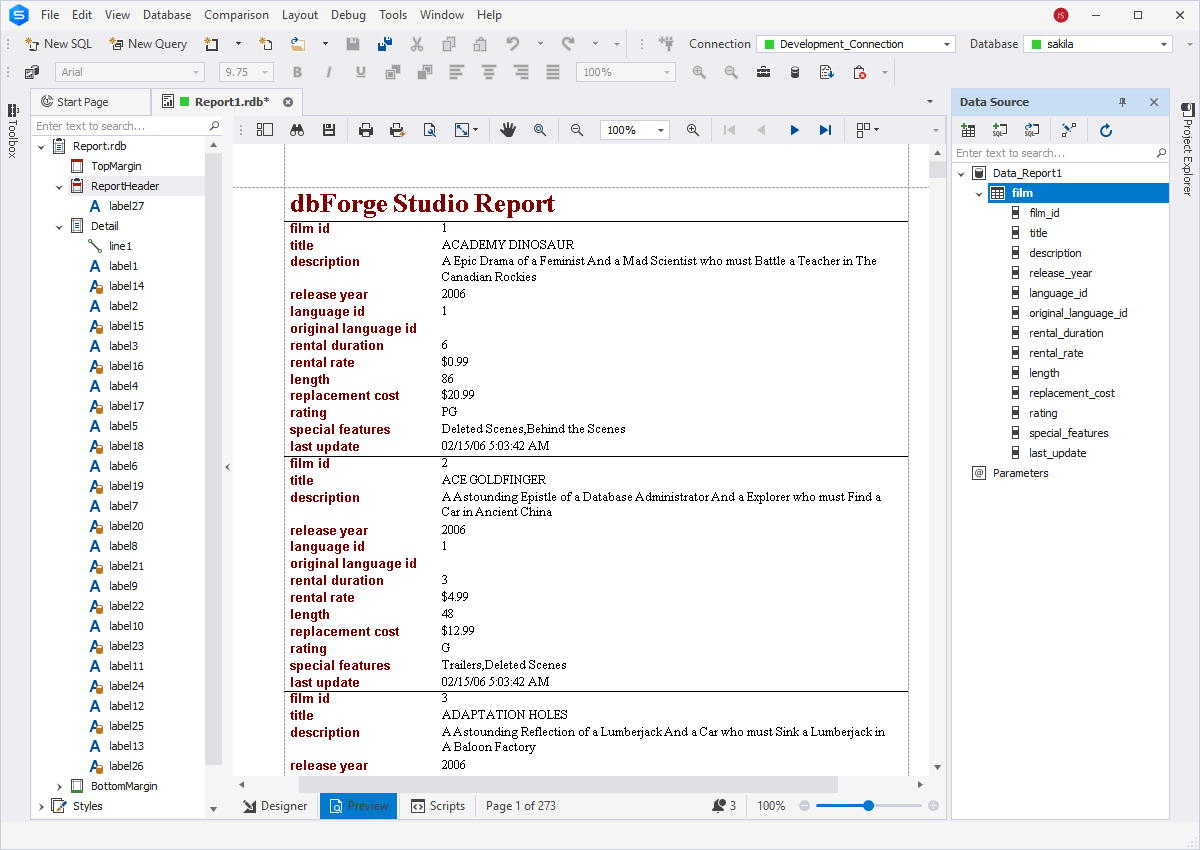Refresh the Data Source panel

[x=1106, y=130]
